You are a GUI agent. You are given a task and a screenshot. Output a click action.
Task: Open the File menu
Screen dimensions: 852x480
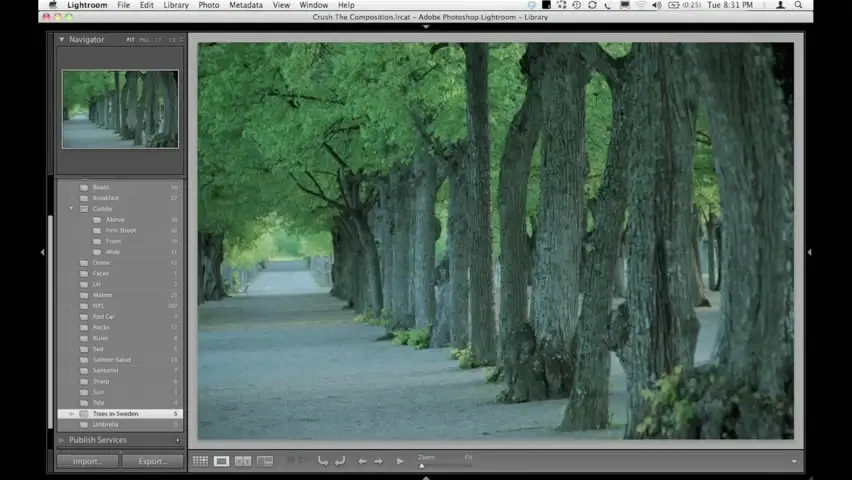pos(123,5)
